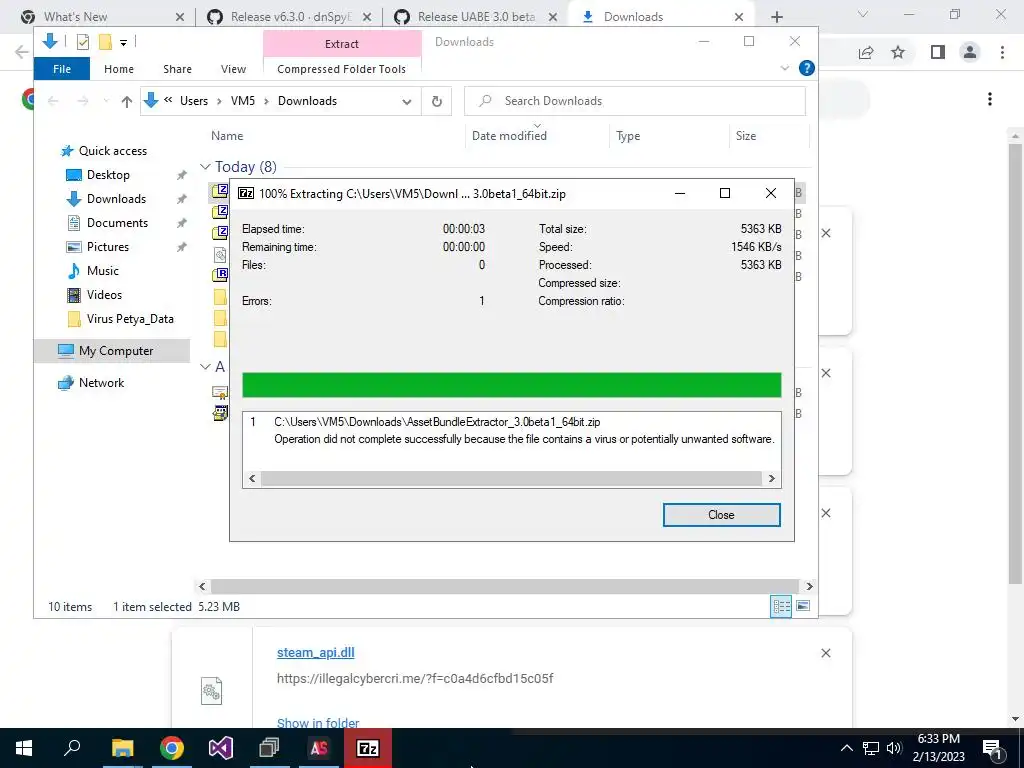The height and width of the screenshot is (768, 1024).
Task: Open Visual Studio from taskbar
Action: (221, 748)
